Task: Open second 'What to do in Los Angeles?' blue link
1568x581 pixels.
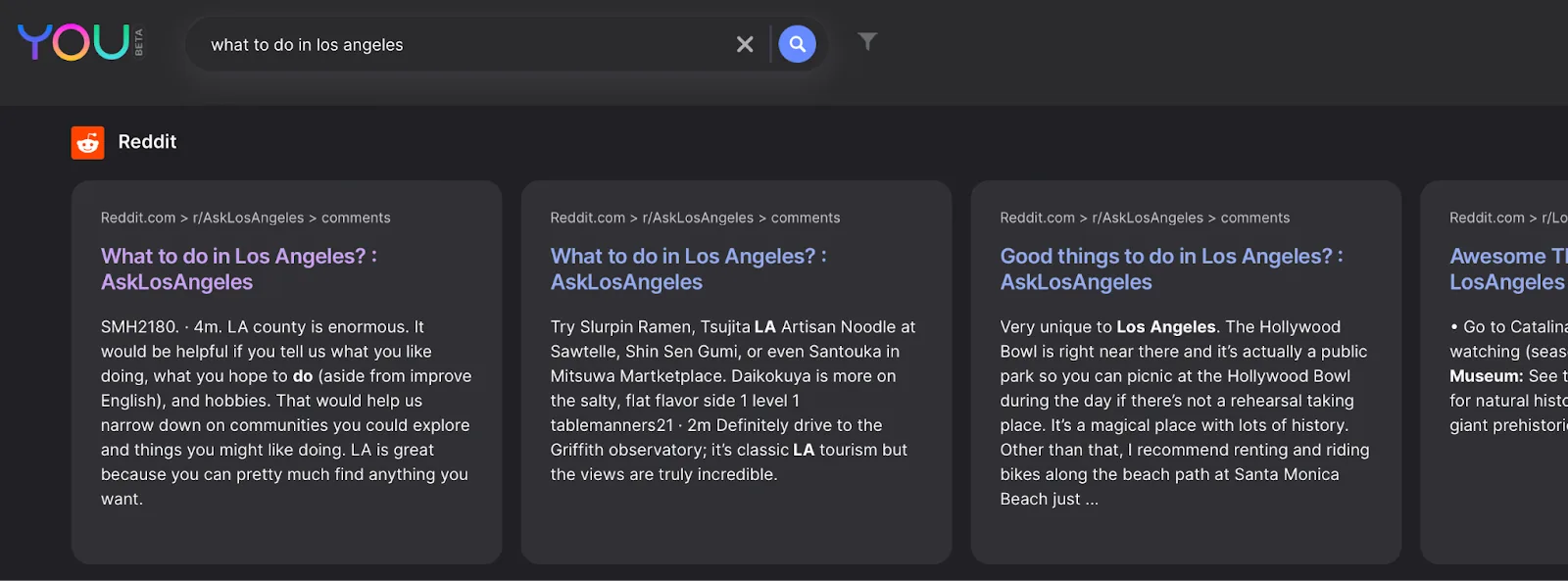Action: [x=689, y=269]
